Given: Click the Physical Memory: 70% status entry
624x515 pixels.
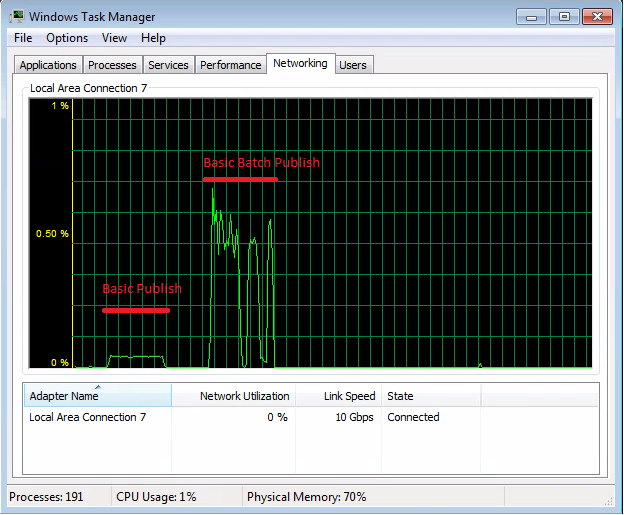Looking at the screenshot, I should pyautogui.click(x=306, y=497).
